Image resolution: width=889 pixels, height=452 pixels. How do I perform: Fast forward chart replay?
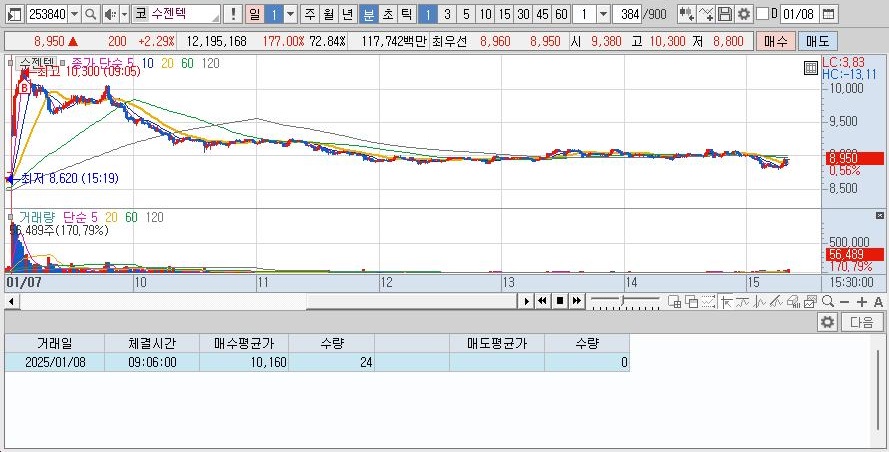(577, 301)
